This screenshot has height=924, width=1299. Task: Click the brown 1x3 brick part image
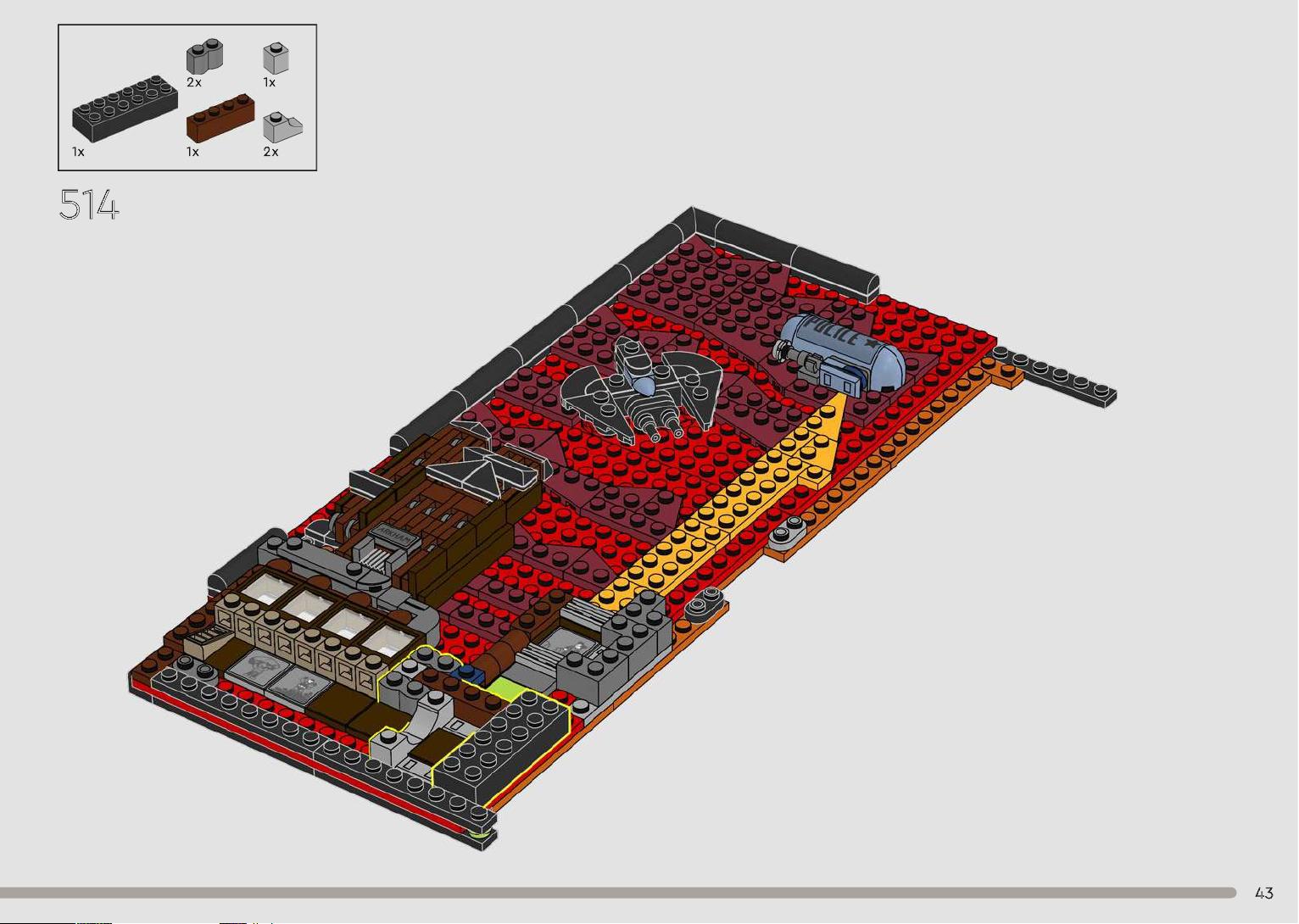(220, 118)
